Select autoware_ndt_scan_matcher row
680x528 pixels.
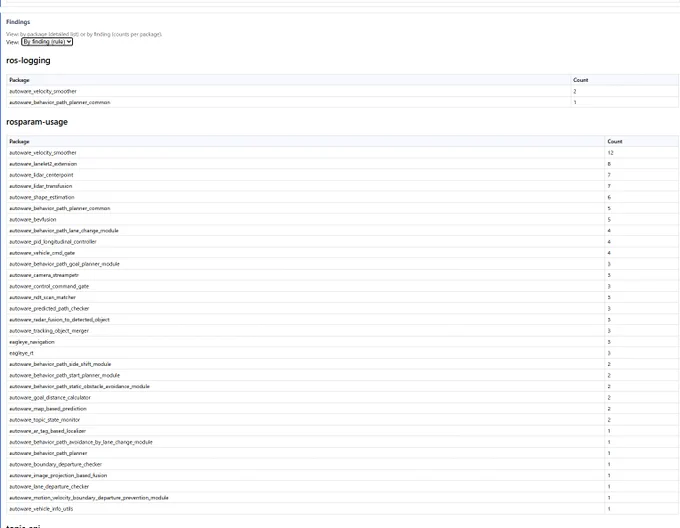(343, 297)
